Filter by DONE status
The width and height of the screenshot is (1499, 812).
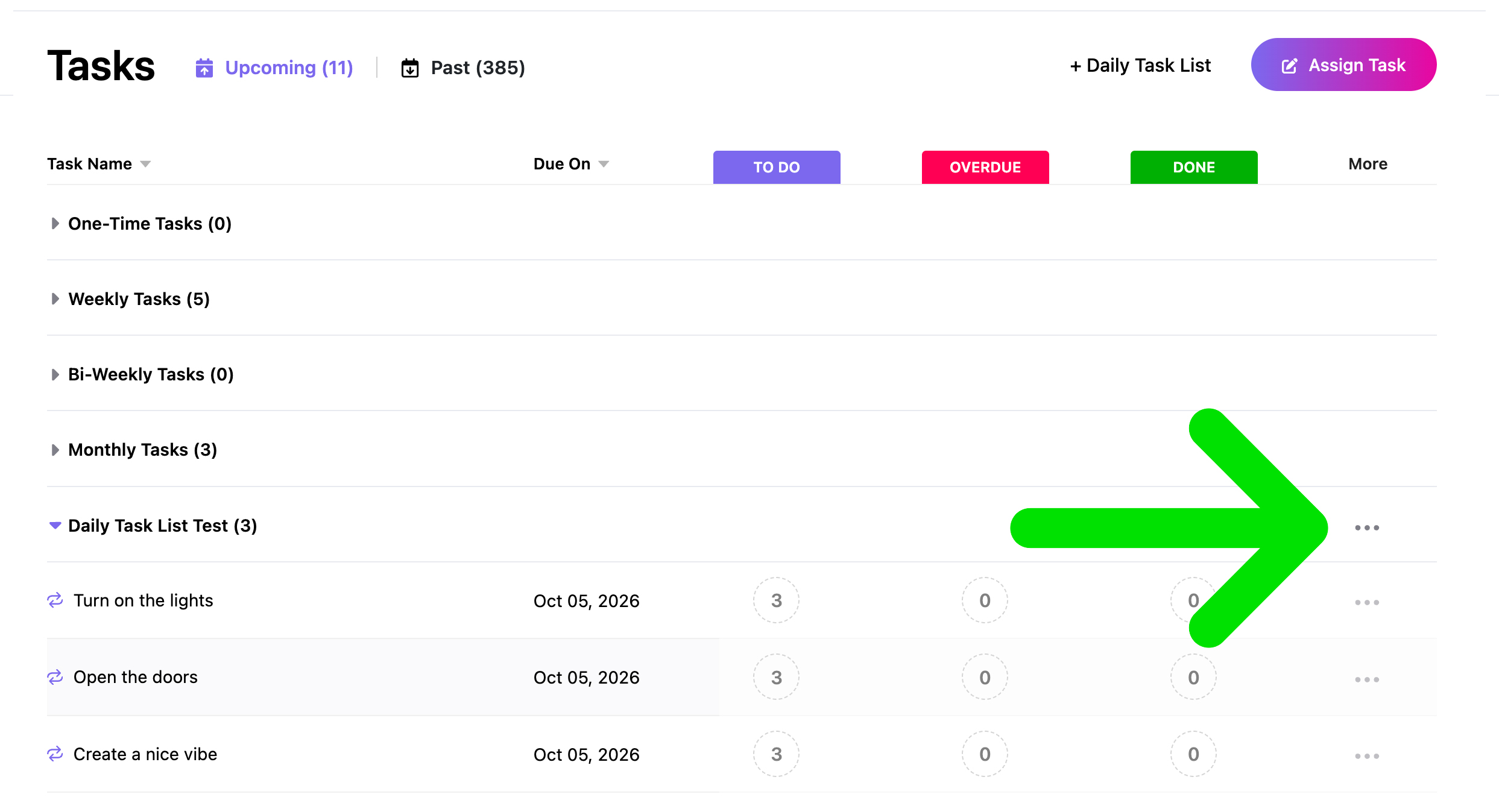coord(1194,167)
